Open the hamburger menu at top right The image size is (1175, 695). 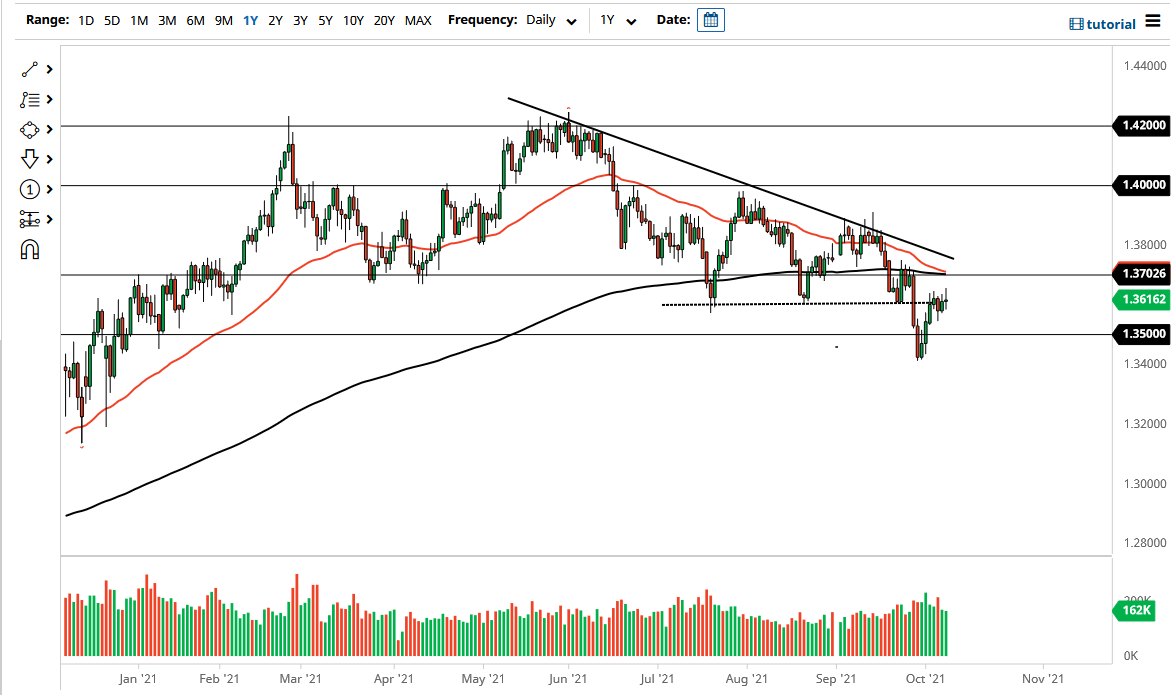(1153, 22)
